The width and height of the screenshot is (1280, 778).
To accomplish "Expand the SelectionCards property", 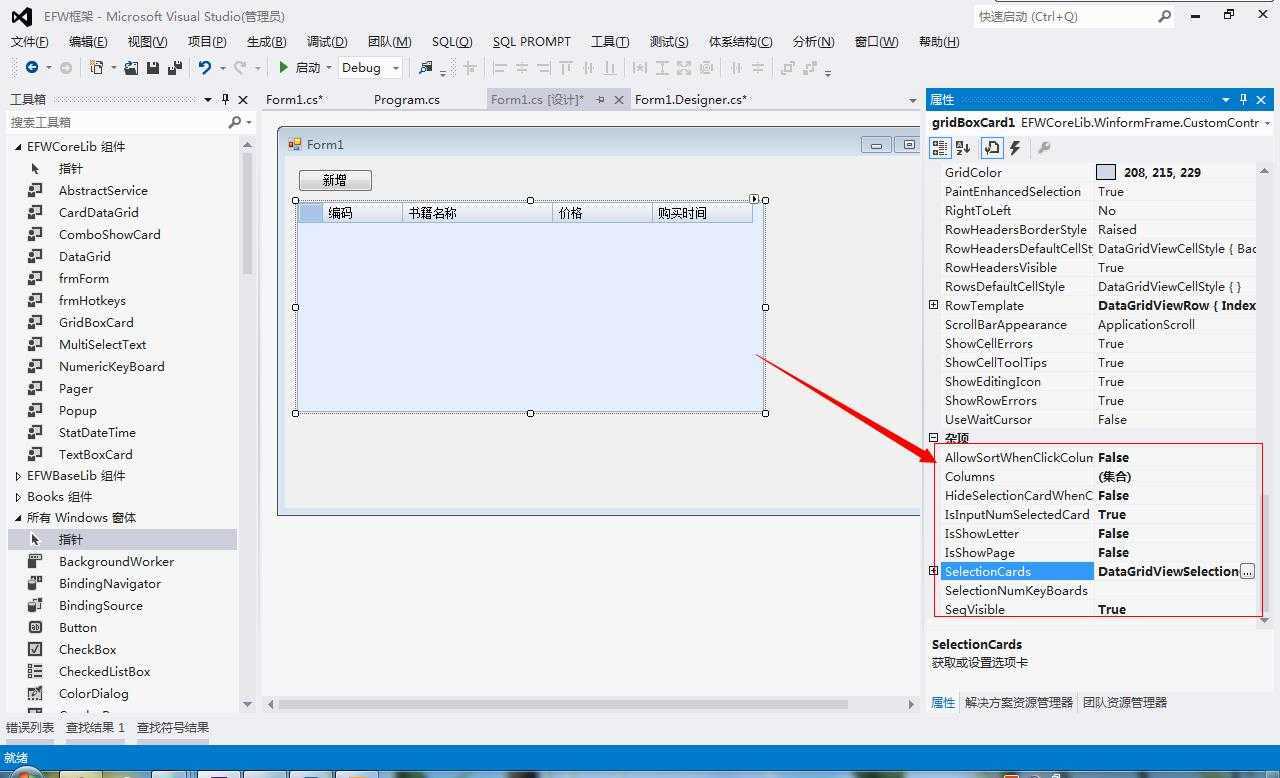I will click(933, 571).
